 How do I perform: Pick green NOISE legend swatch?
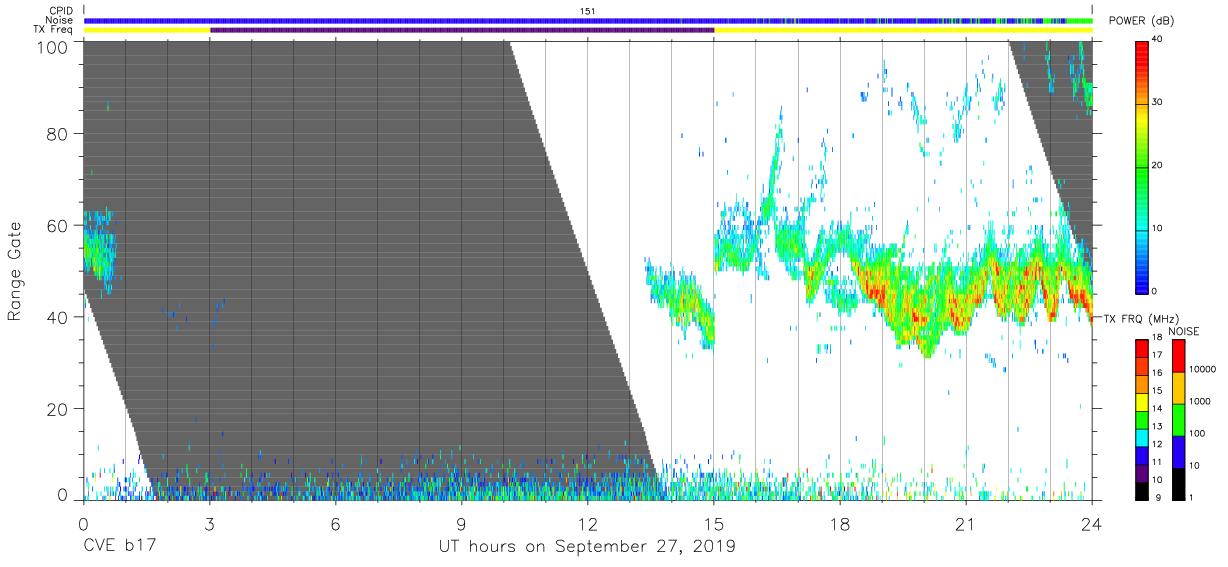(1177, 419)
